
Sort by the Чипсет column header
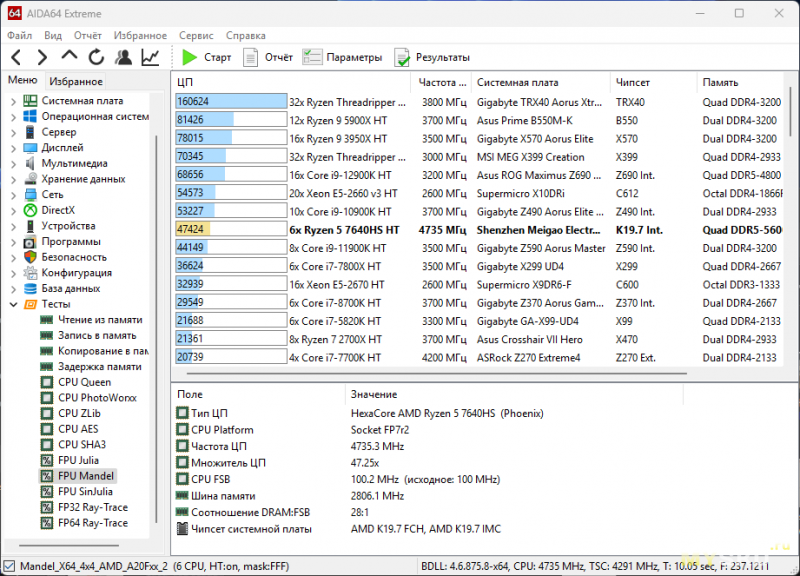[653, 82]
